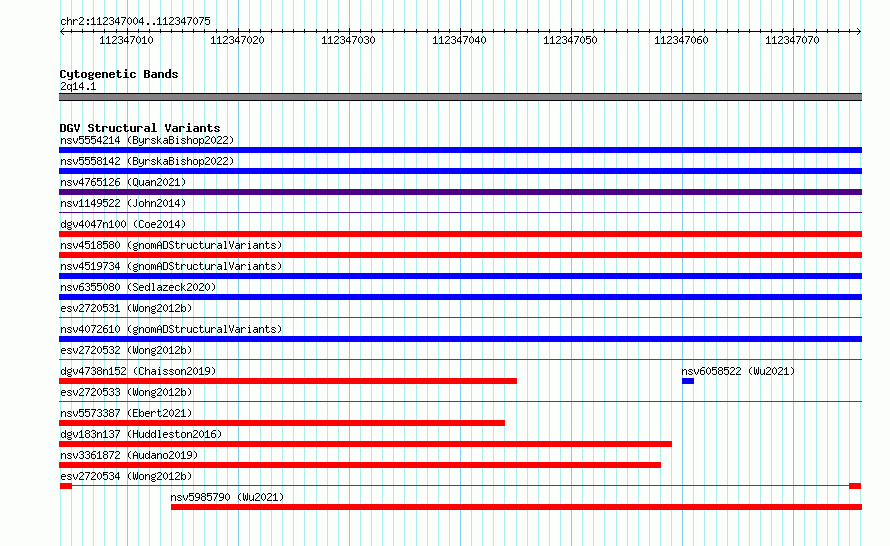Click the esv2720532 (Wong2012b) label
This screenshot has width=890, height=546.
point(126,350)
